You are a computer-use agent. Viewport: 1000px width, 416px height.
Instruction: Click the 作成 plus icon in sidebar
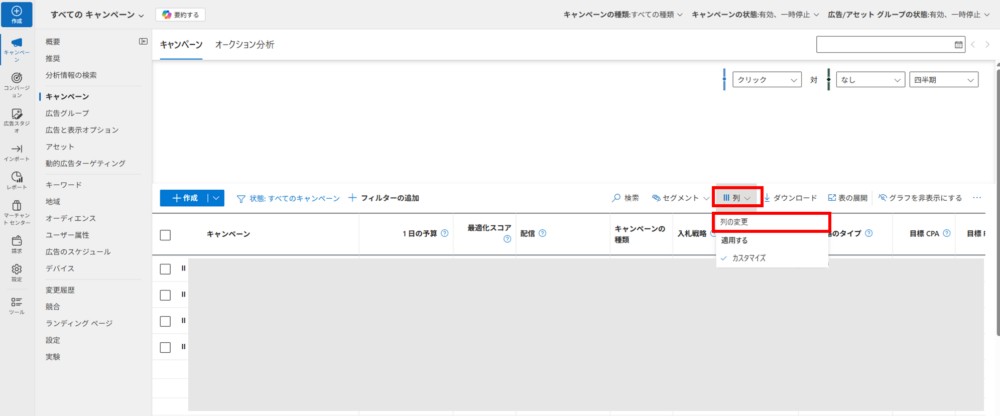16,13
